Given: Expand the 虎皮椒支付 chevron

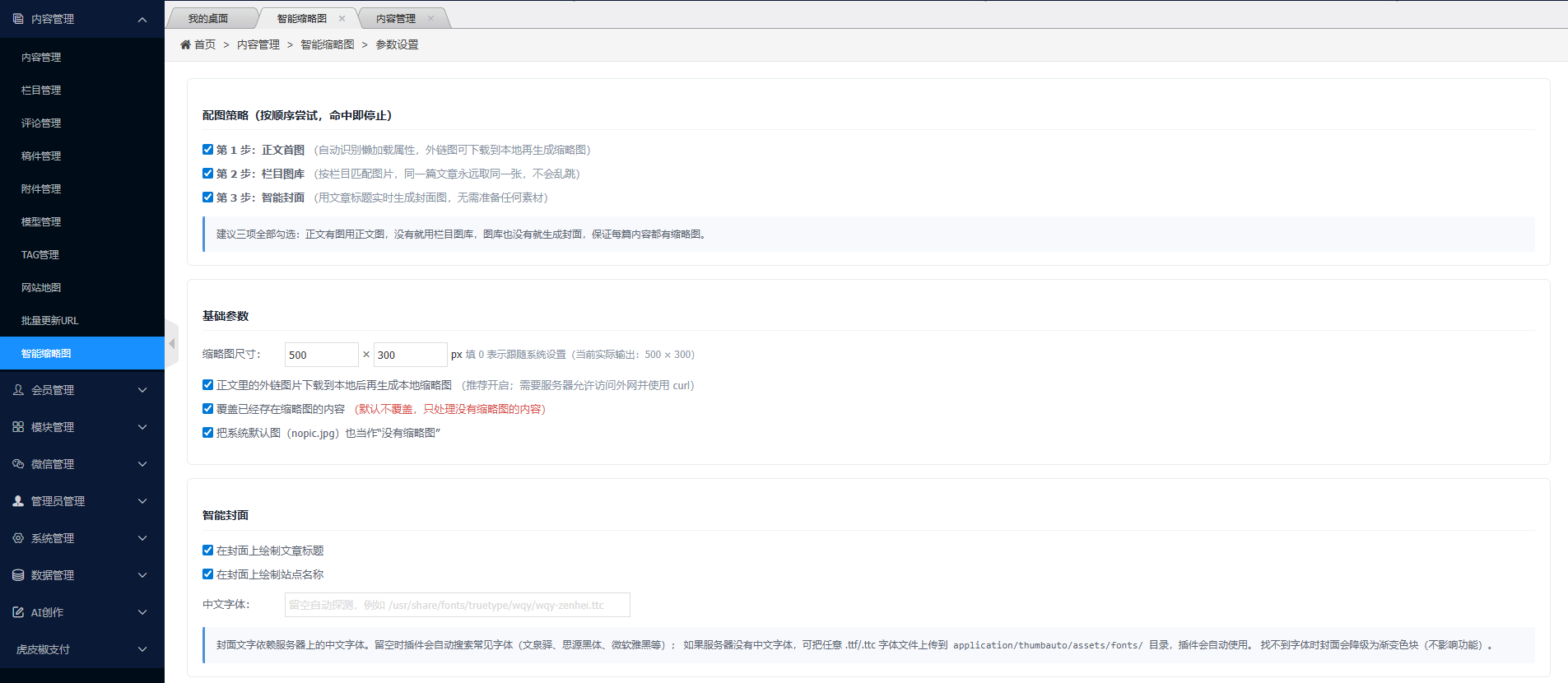Looking at the screenshot, I should 142,649.
